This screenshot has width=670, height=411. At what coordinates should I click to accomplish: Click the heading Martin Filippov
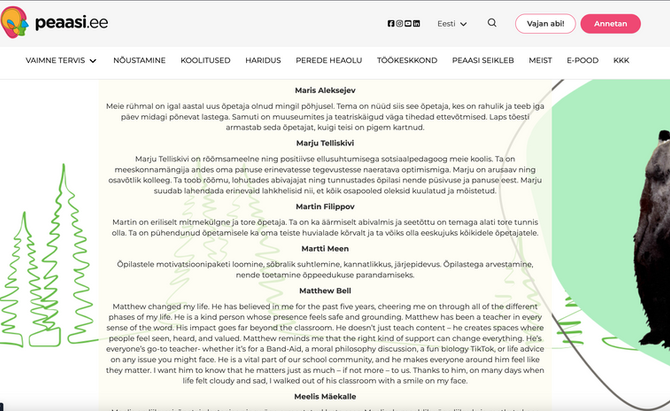[x=325, y=207]
